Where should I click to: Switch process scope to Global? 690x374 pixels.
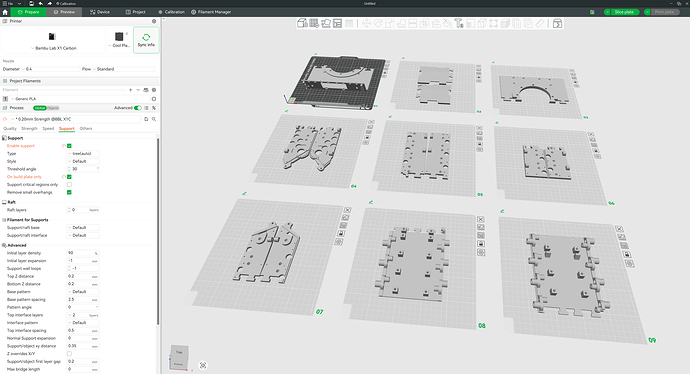pos(40,108)
